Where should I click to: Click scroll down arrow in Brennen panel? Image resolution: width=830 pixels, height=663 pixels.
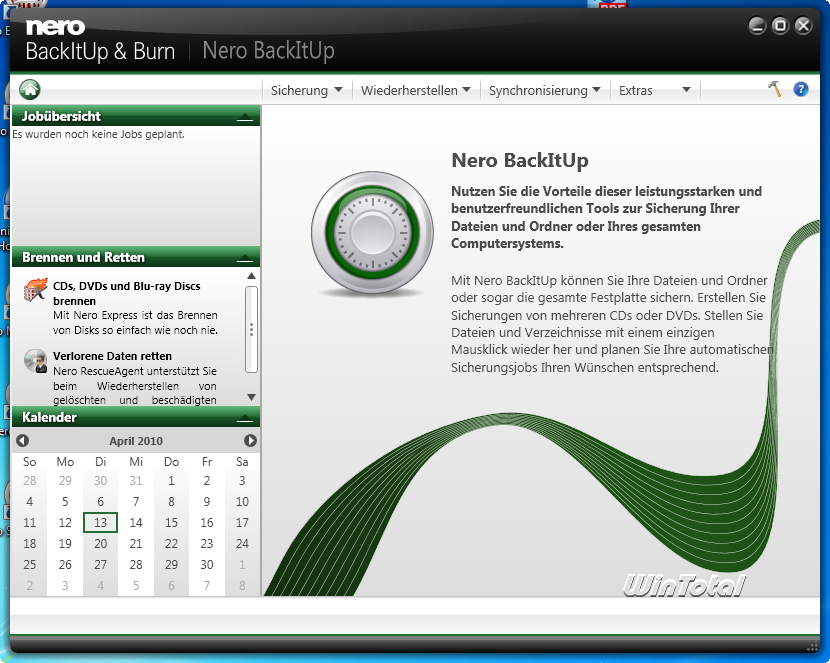(251, 397)
